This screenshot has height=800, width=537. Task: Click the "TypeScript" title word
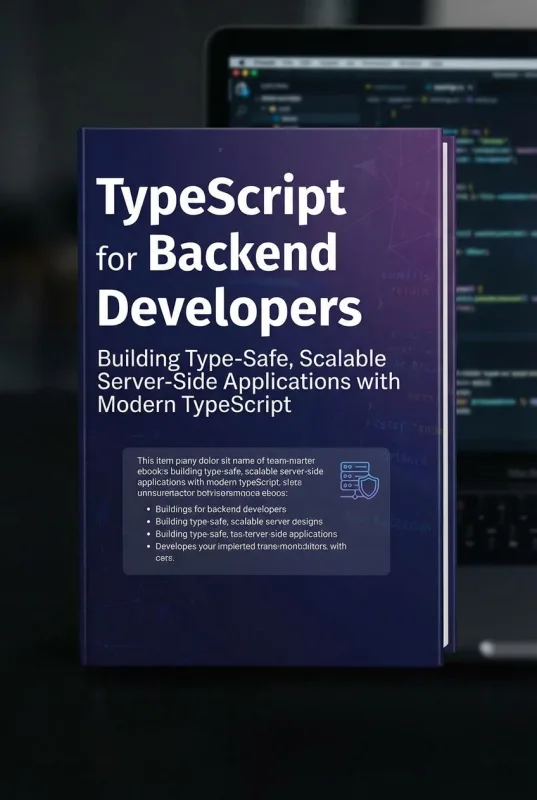pyautogui.click(x=221, y=201)
